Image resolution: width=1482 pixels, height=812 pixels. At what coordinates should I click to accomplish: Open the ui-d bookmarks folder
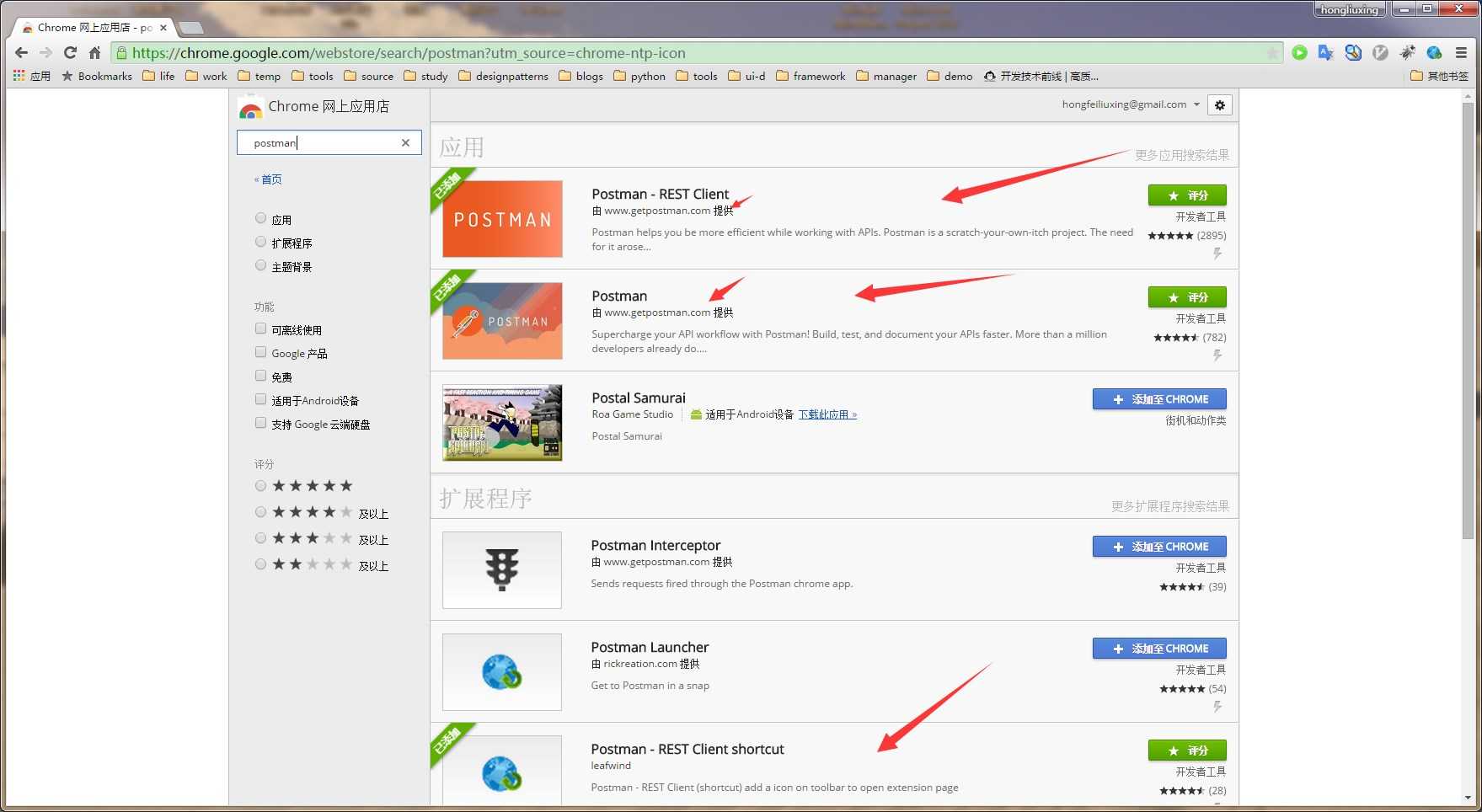click(746, 76)
